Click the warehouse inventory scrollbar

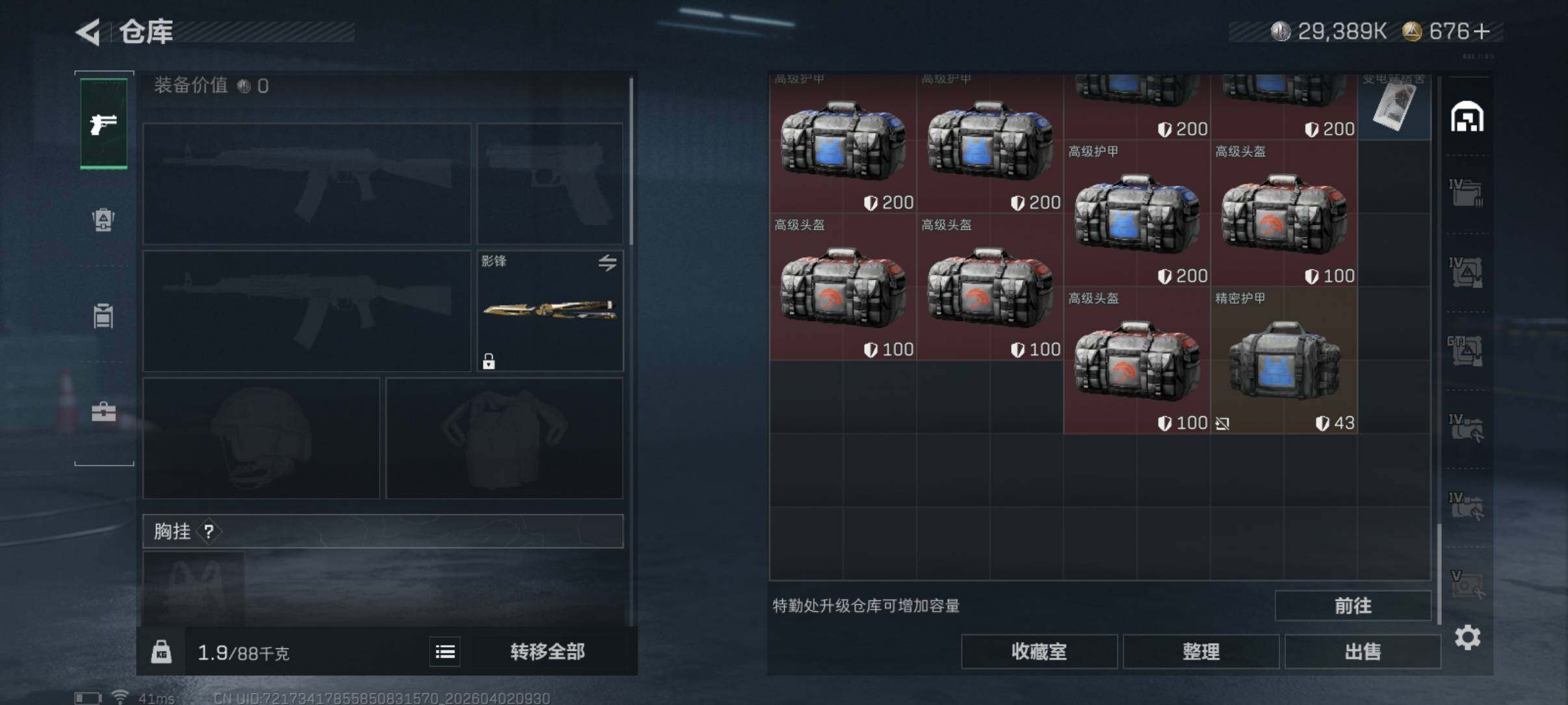1439,574
